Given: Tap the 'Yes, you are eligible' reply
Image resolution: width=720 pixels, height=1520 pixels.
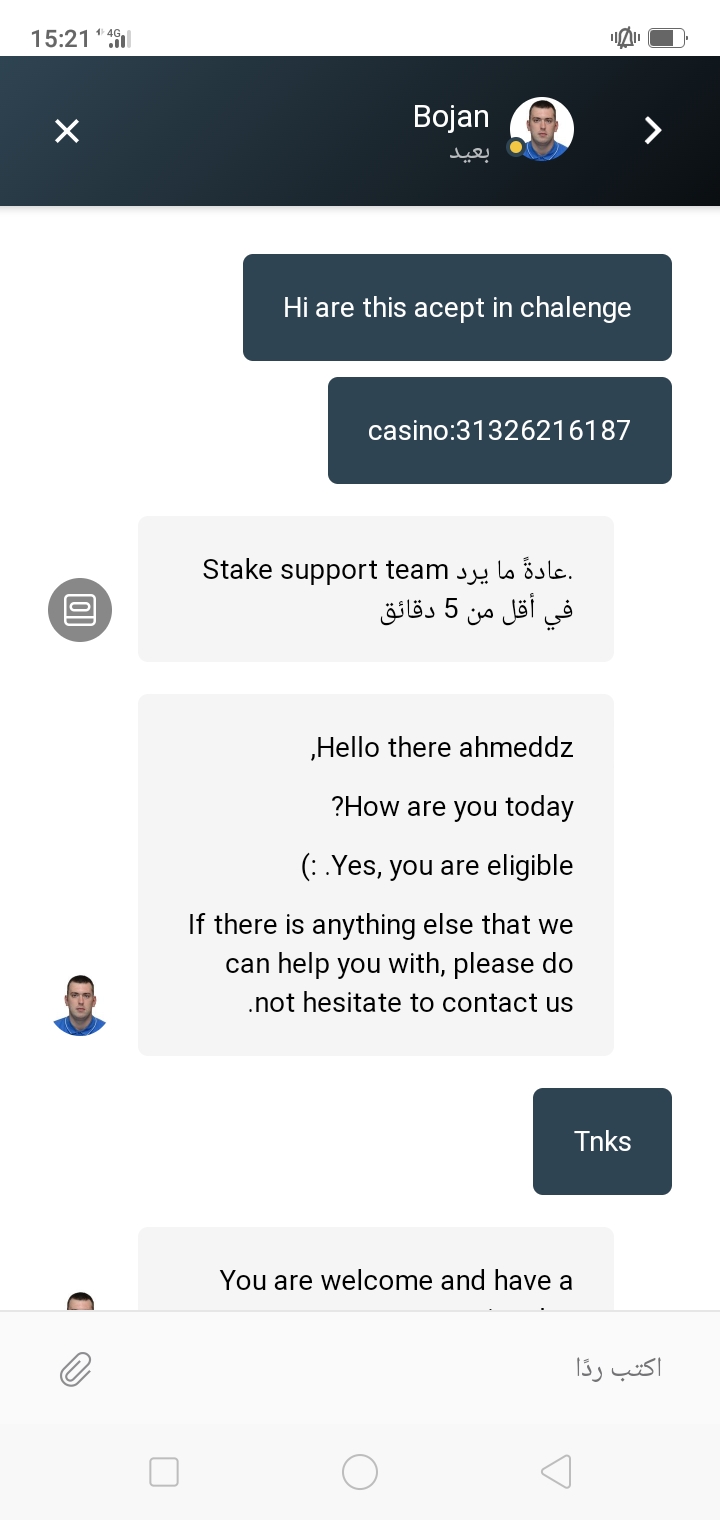Looking at the screenshot, I should [x=437, y=865].
